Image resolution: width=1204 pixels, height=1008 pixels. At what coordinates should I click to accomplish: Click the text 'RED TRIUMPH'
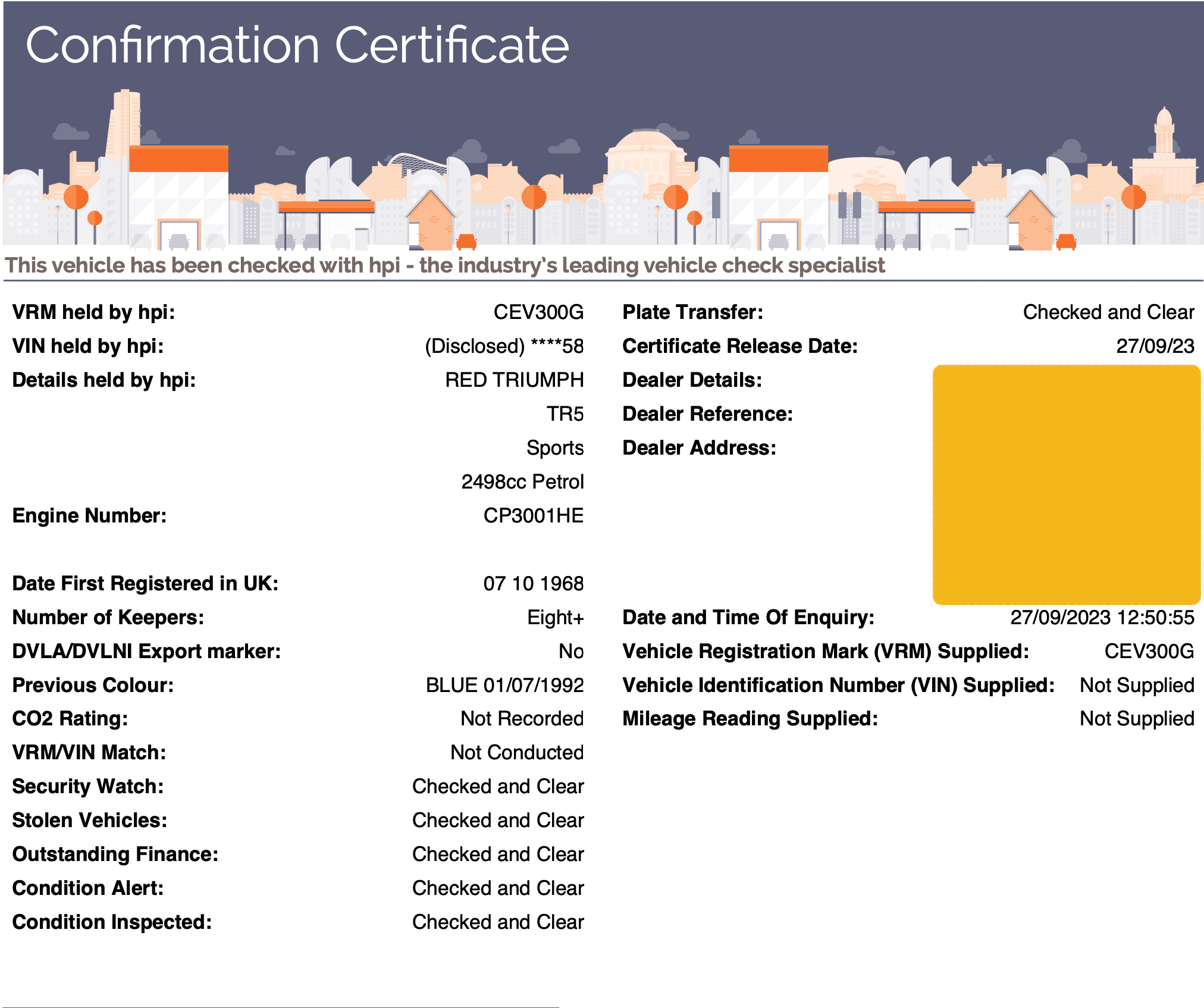[x=515, y=380]
